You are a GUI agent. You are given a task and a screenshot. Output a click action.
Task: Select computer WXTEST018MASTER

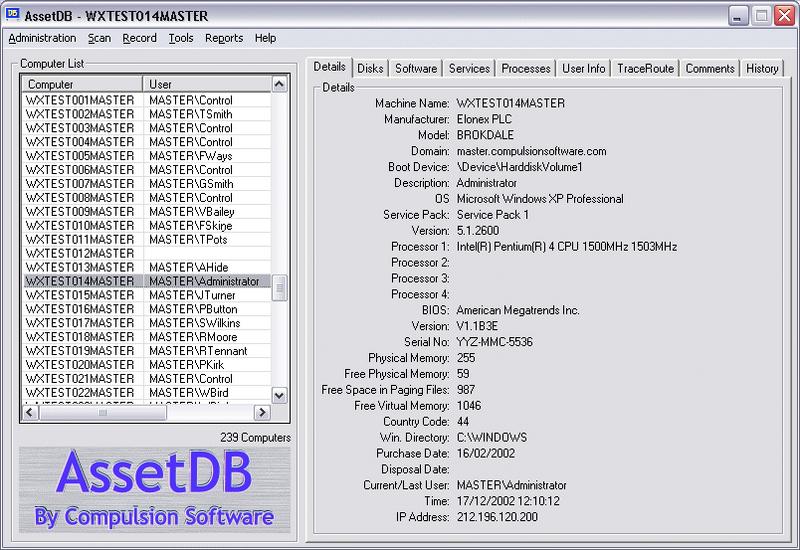80,337
